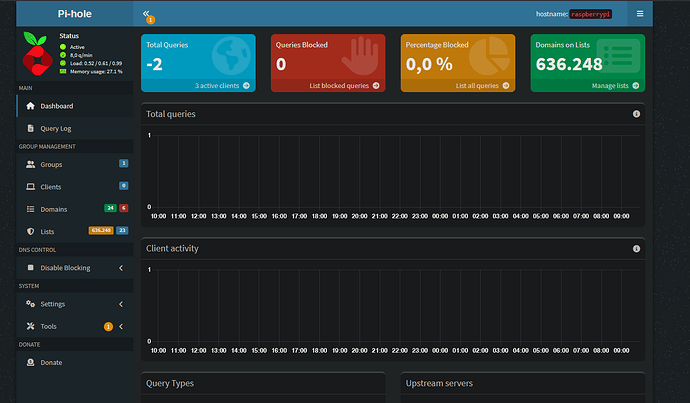690x403 pixels.
Task: Click the Client activity info icon
Action: pyautogui.click(x=636, y=249)
